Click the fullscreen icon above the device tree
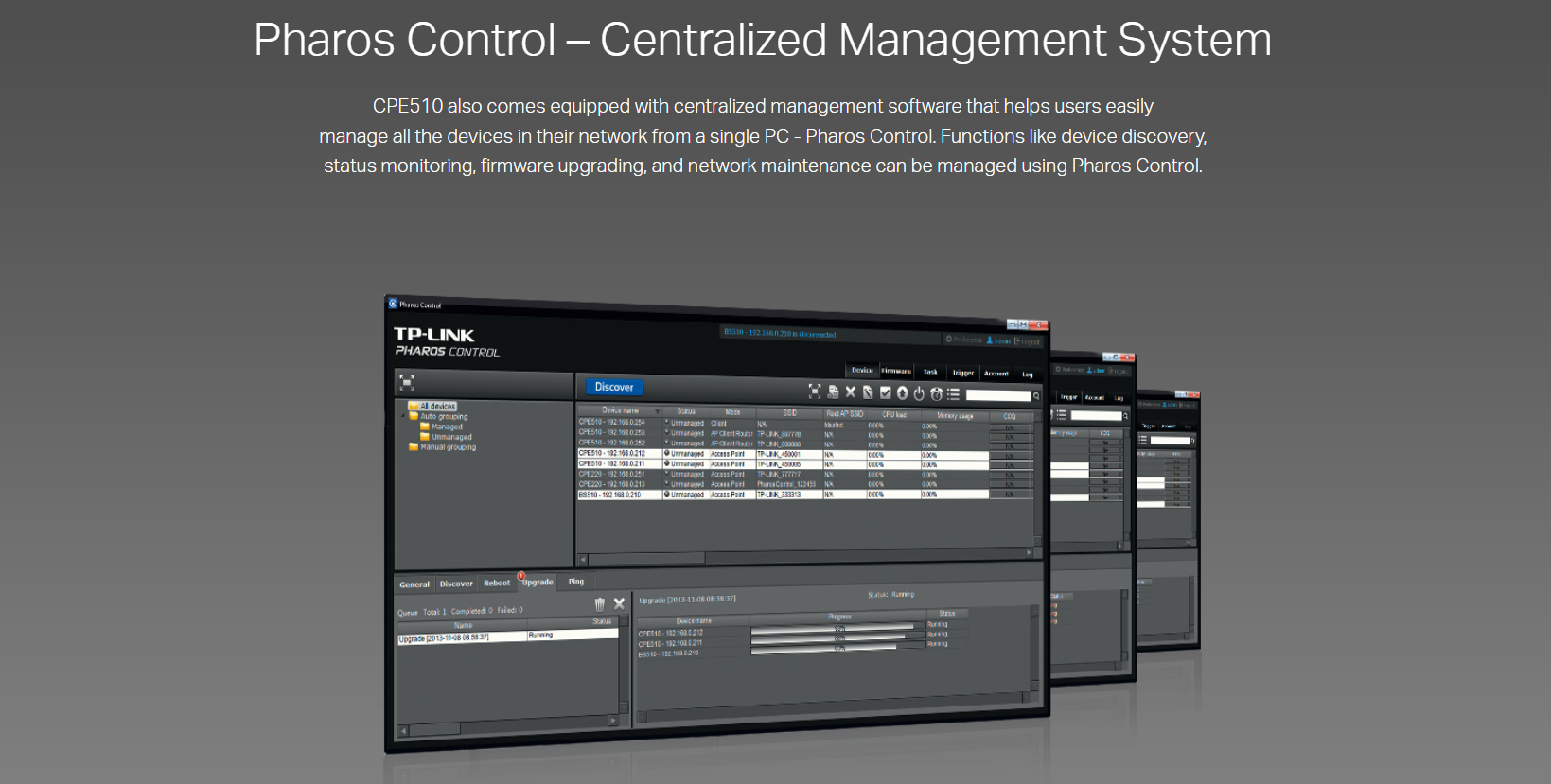The width and height of the screenshot is (1551, 784). (407, 382)
